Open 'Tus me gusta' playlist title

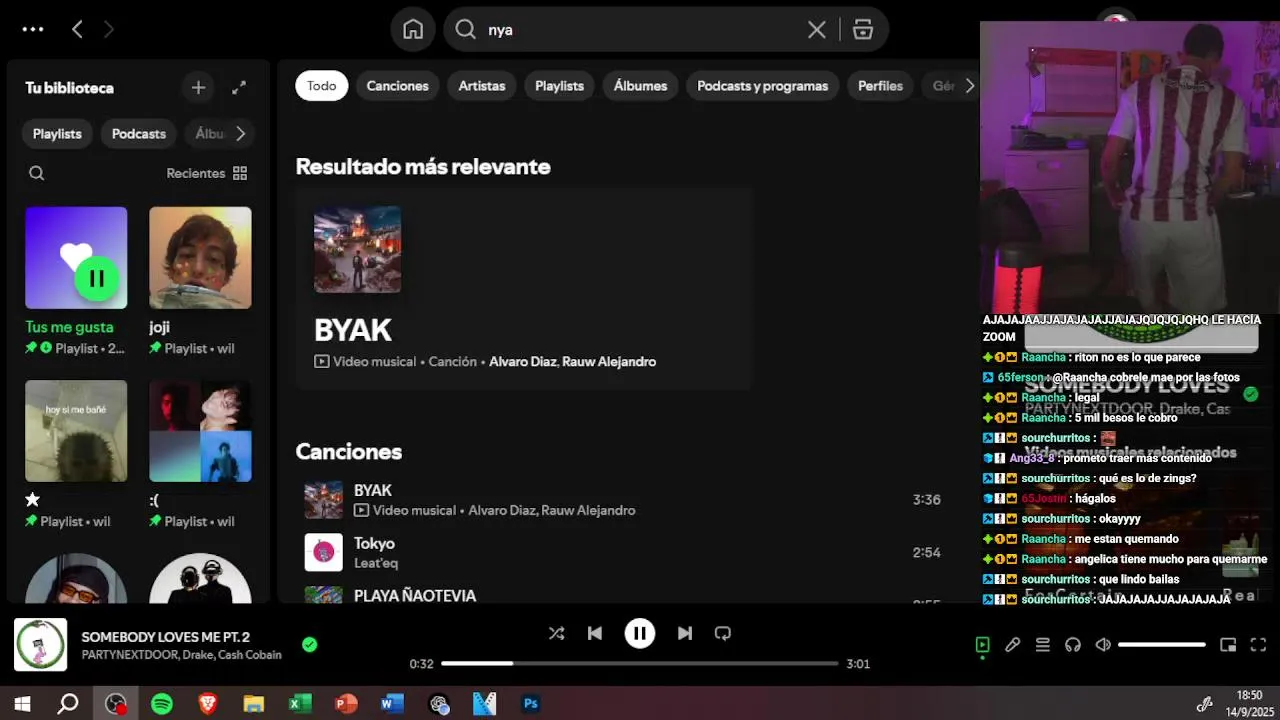point(69,327)
